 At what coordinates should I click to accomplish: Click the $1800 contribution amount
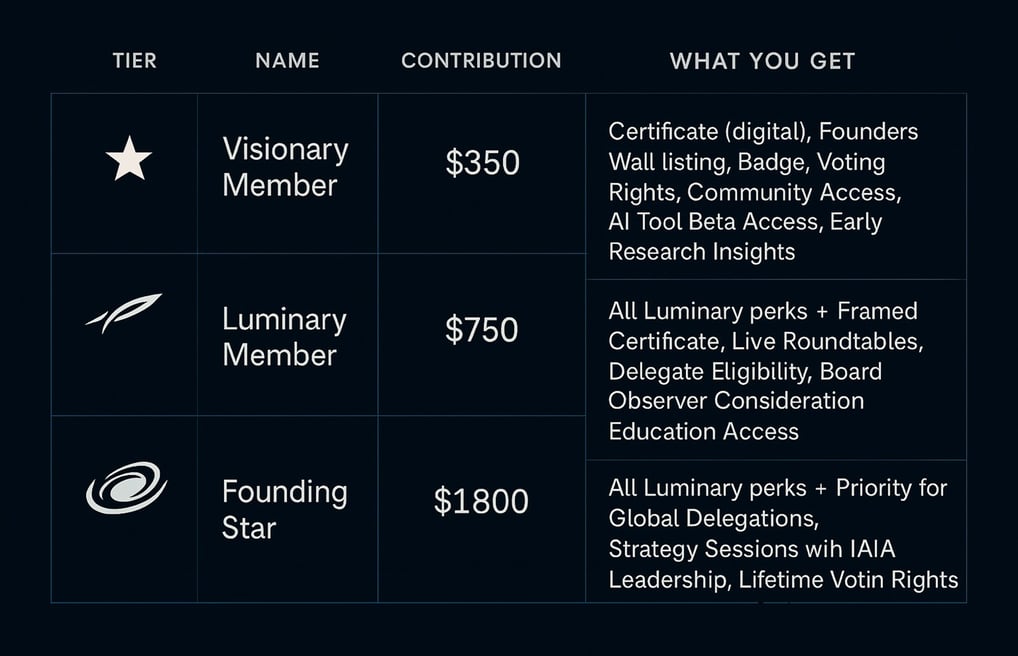(481, 501)
